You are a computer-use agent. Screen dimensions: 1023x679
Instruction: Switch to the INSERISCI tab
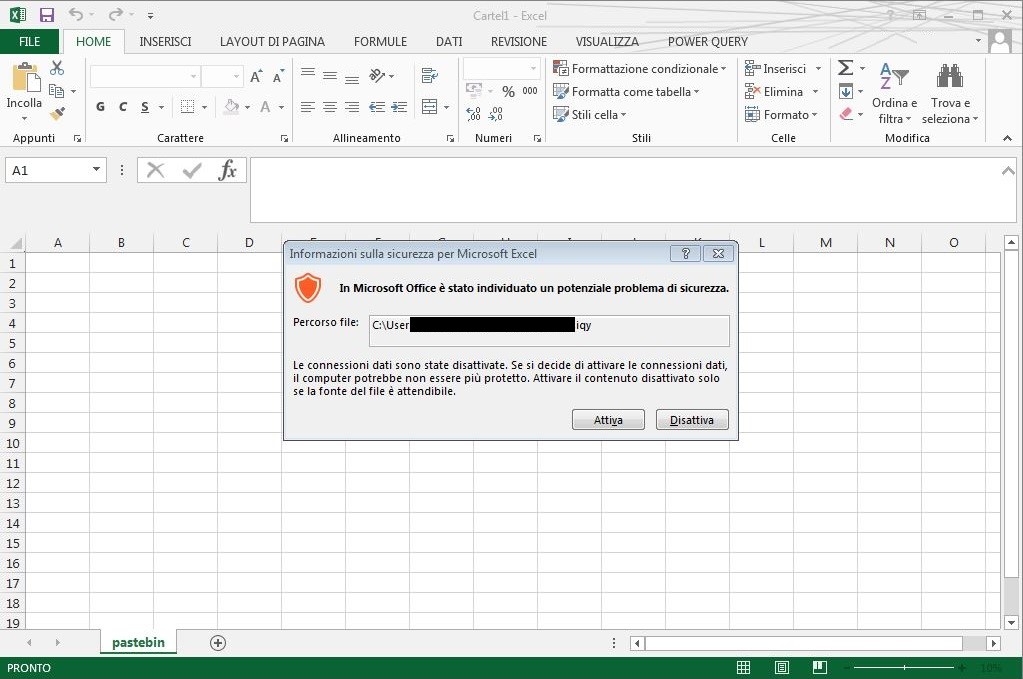(x=165, y=42)
